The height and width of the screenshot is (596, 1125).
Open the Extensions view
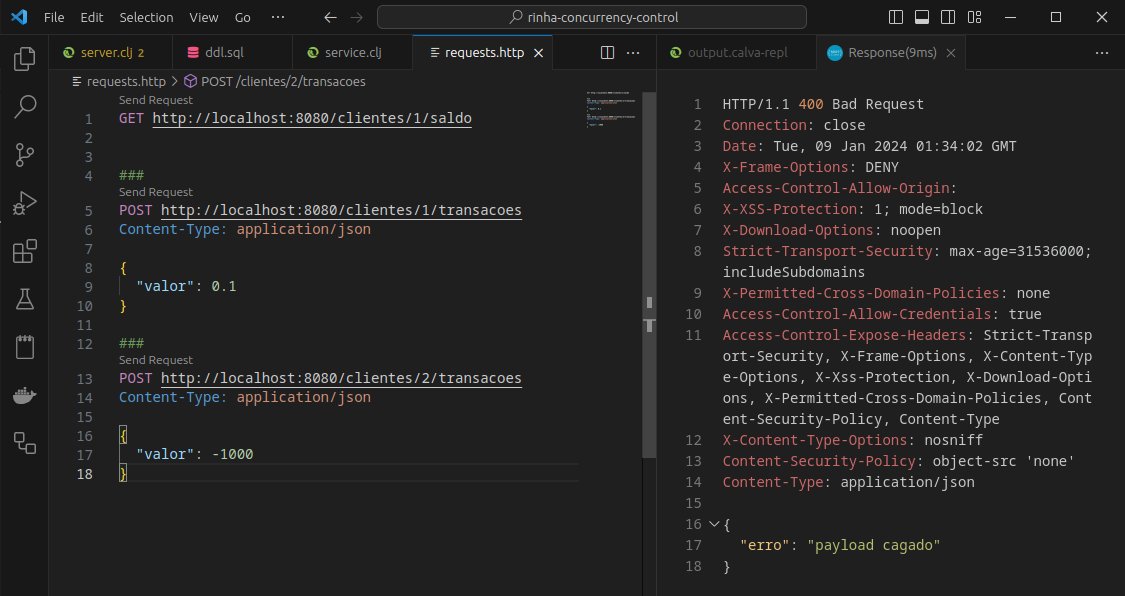(x=24, y=251)
